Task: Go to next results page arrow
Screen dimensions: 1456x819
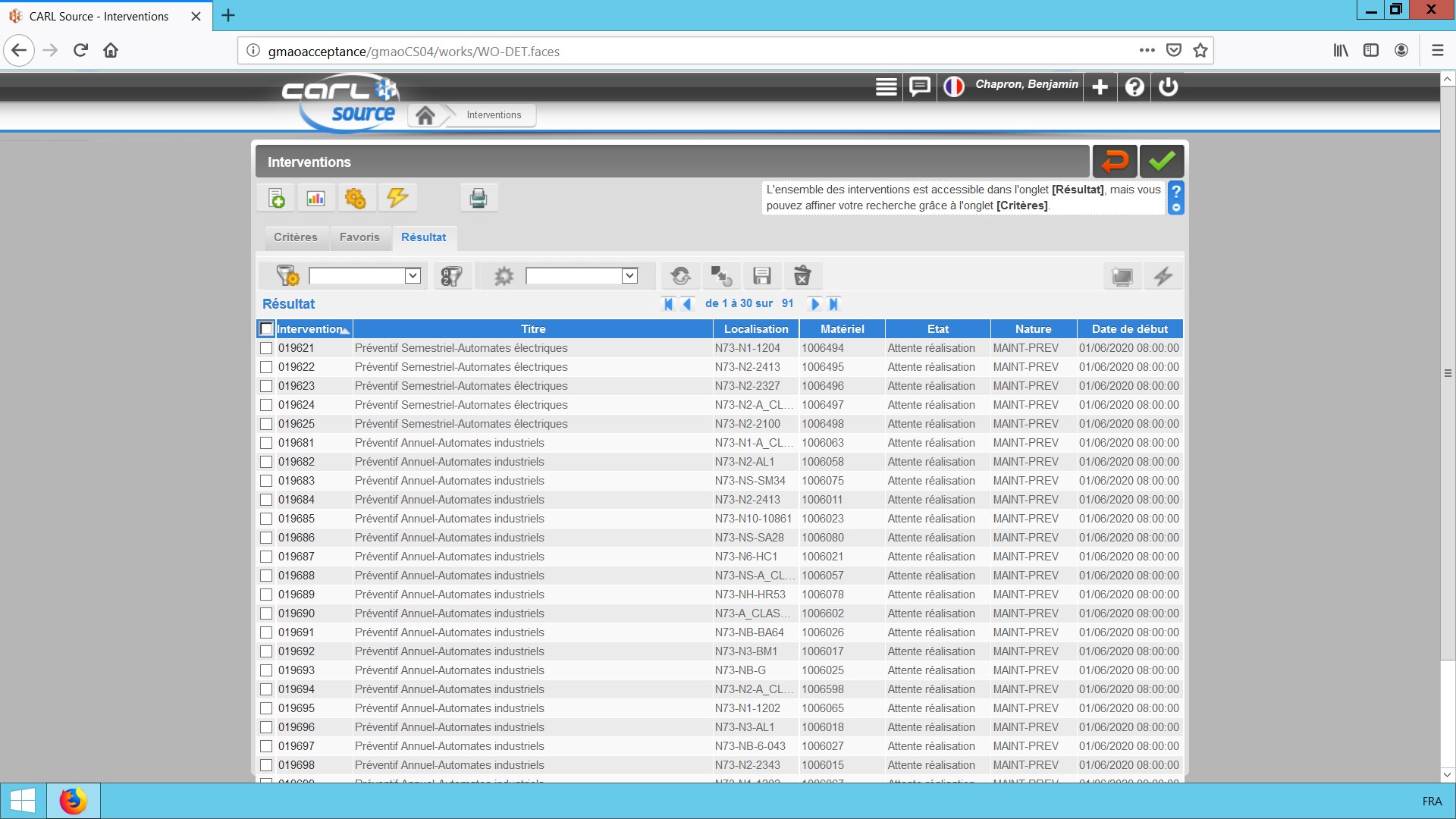Action: [815, 304]
